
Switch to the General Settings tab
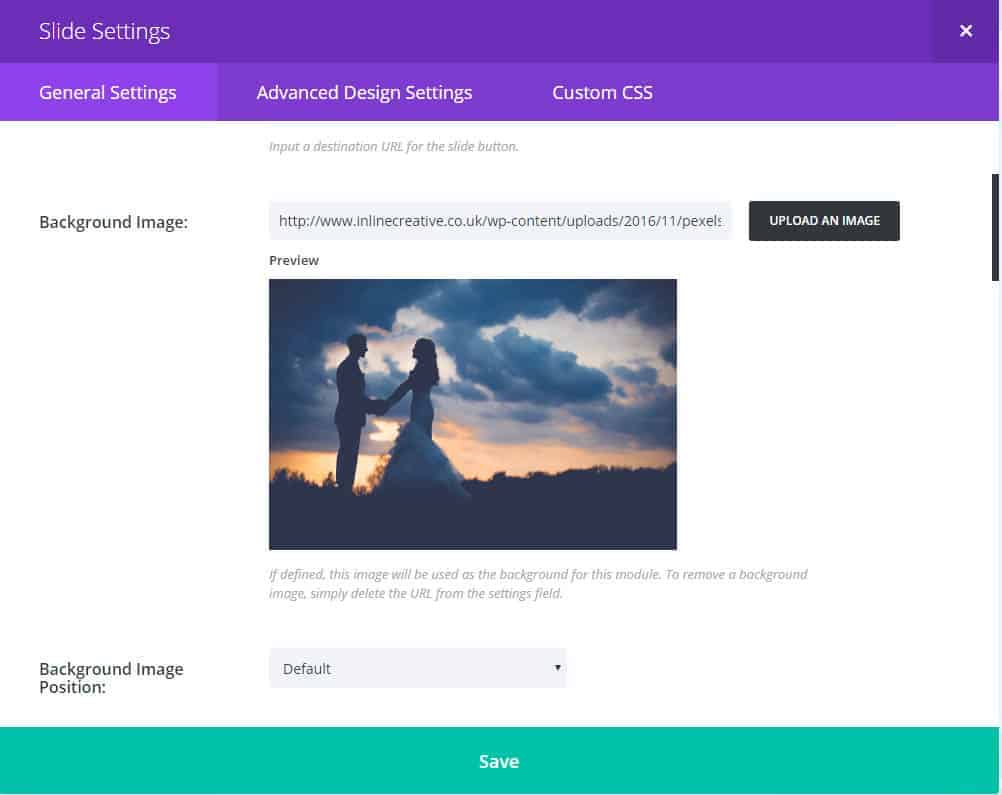point(108,92)
